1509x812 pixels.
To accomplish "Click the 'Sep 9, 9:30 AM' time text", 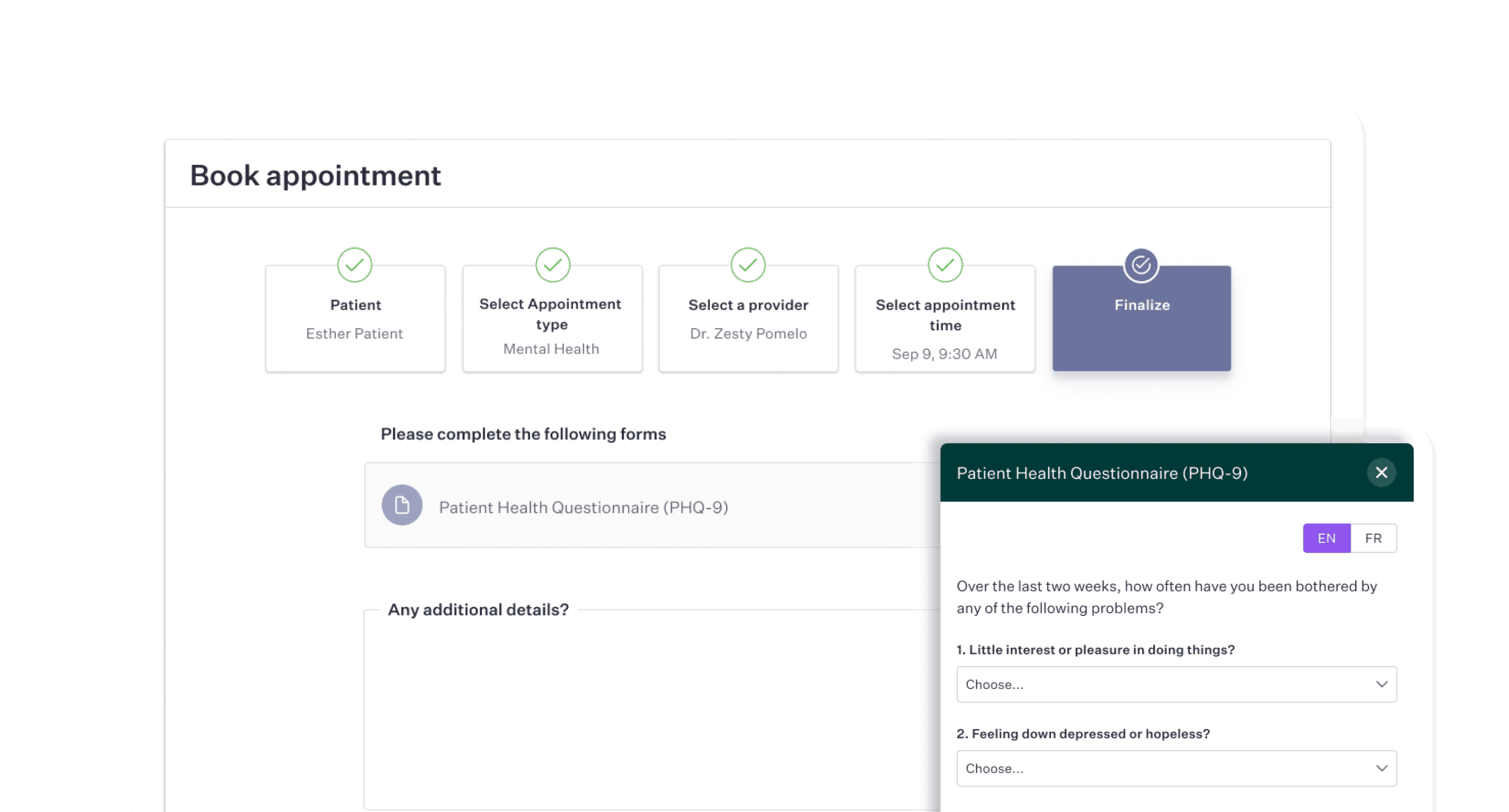I will [x=945, y=354].
